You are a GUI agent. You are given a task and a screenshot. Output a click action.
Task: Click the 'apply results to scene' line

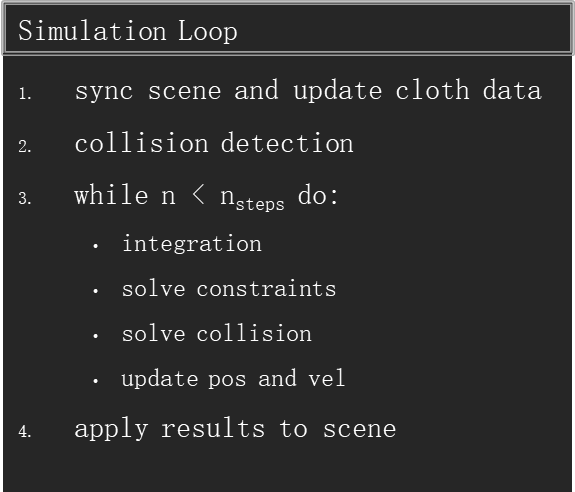[x=235, y=429]
